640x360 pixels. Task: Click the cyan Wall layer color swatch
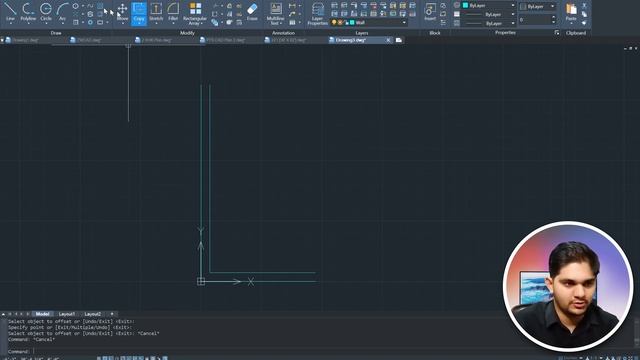coord(352,22)
